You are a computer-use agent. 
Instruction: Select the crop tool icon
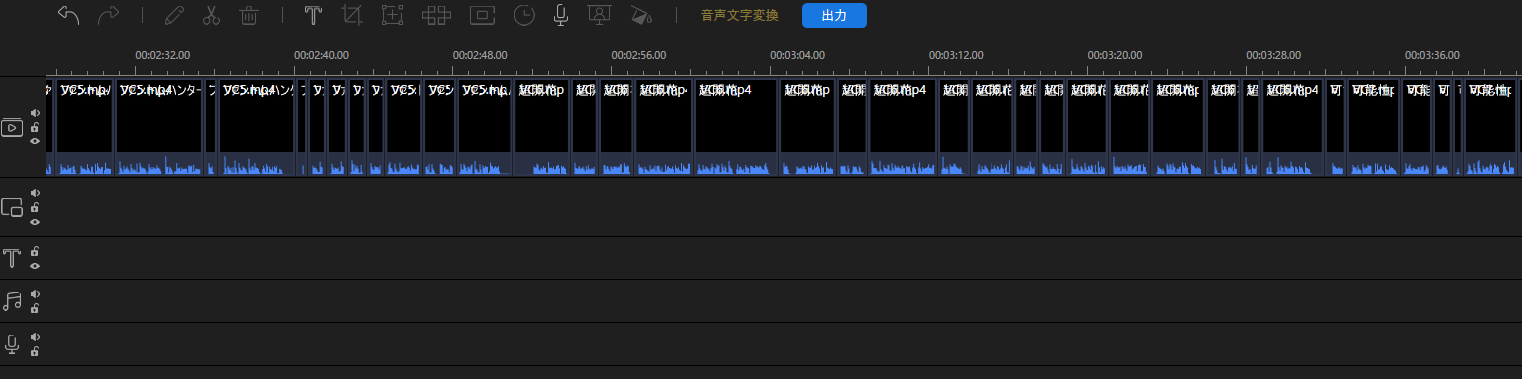tap(351, 15)
